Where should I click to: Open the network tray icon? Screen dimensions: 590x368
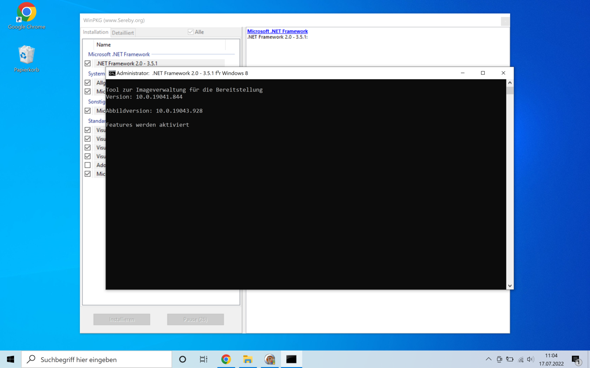[521, 360]
